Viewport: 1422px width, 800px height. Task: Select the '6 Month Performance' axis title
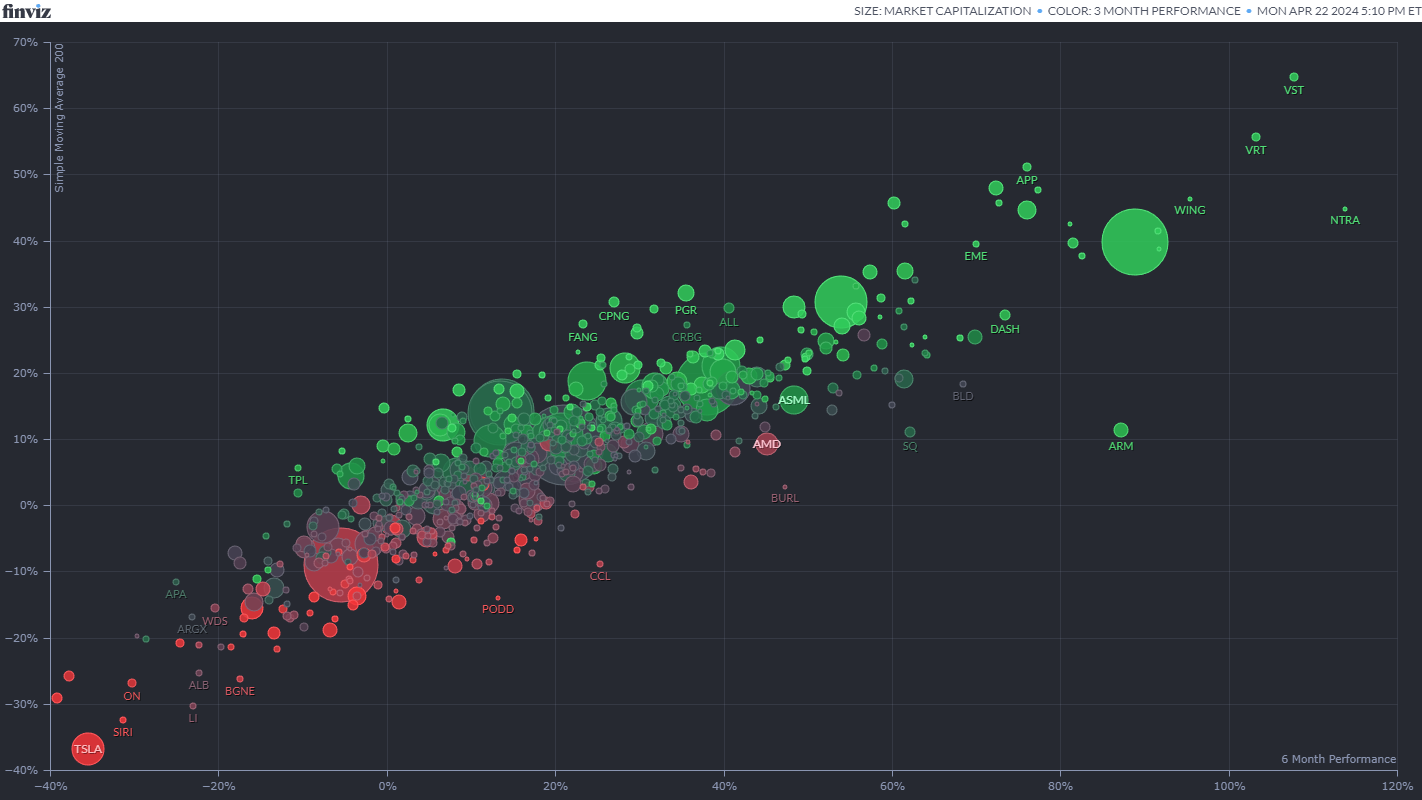click(x=1338, y=759)
